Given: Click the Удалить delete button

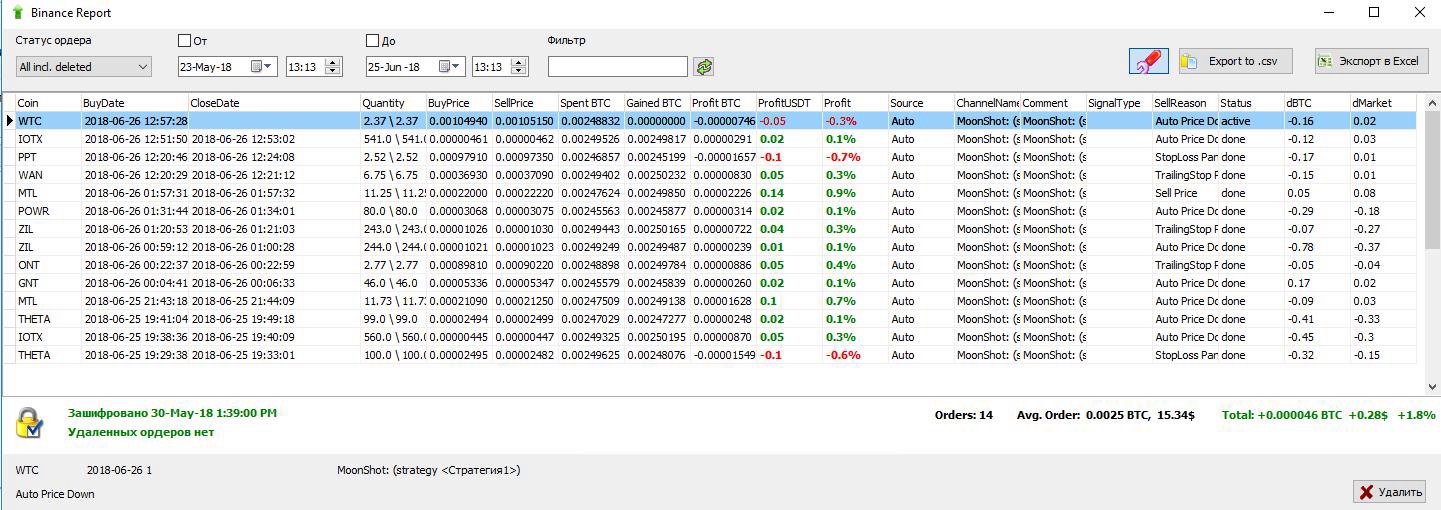Looking at the screenshot, I should 1389,491.
